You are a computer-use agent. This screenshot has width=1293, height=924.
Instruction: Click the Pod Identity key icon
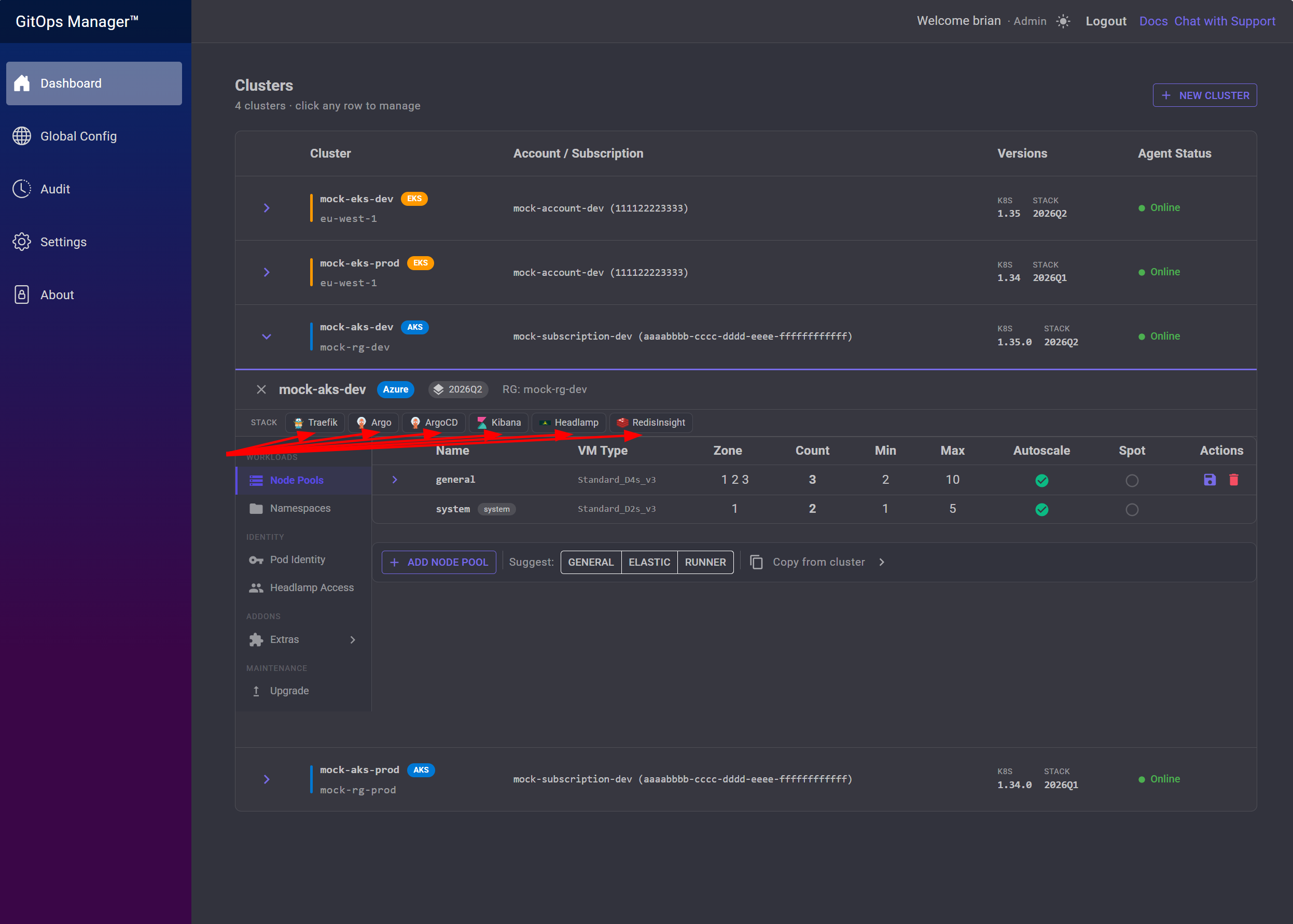click(256, 560)
